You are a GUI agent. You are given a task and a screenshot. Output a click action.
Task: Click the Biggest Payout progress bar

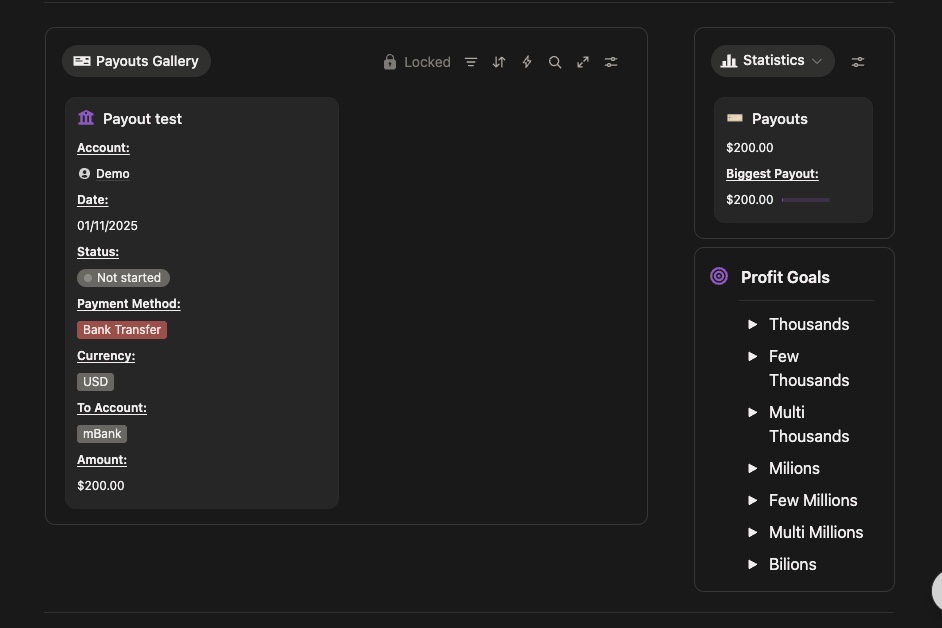[x=805, y=200]
